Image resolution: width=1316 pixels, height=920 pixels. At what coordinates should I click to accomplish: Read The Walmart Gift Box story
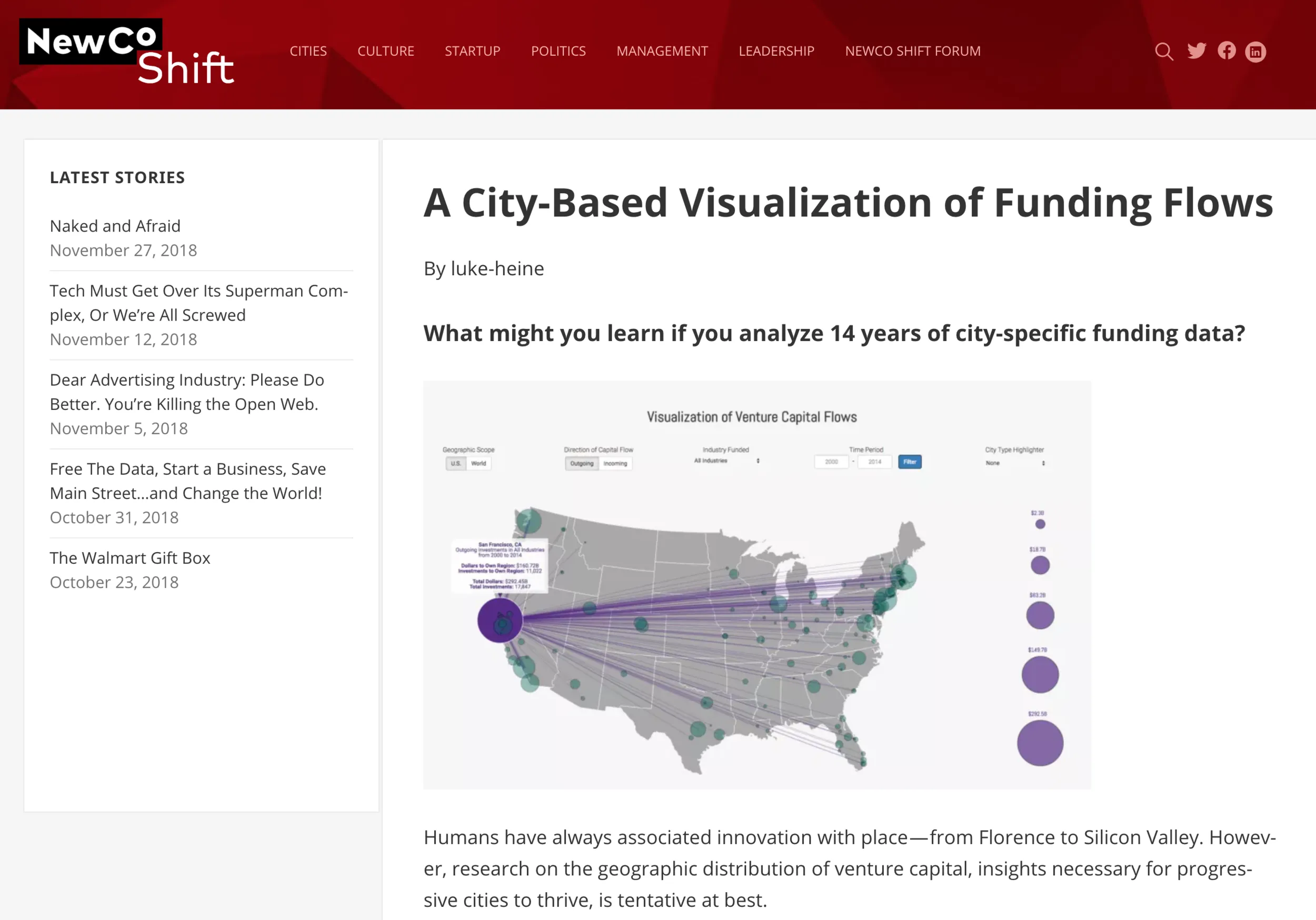tap(130, 558)
